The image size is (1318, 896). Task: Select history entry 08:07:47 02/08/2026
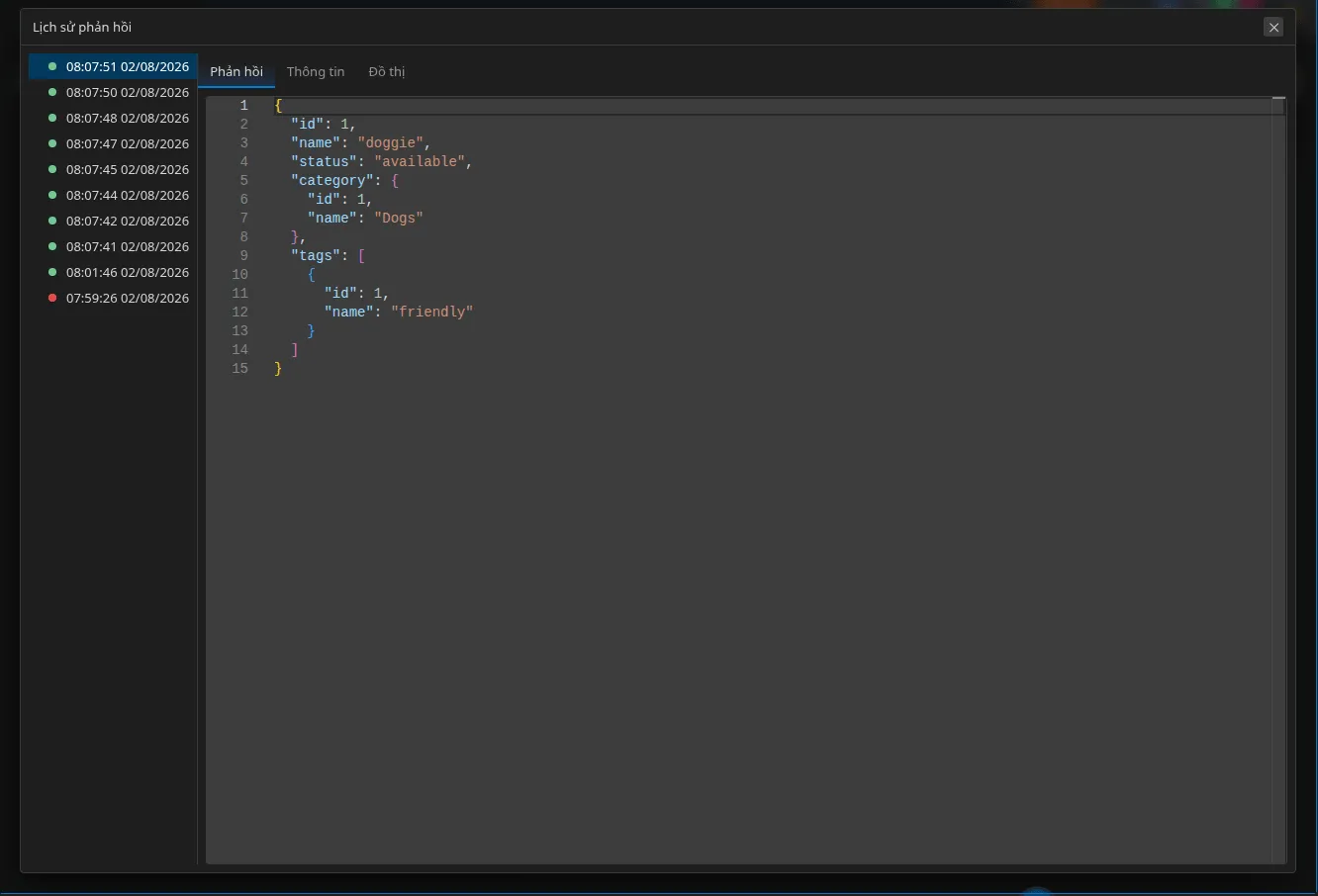click(113, 143)
